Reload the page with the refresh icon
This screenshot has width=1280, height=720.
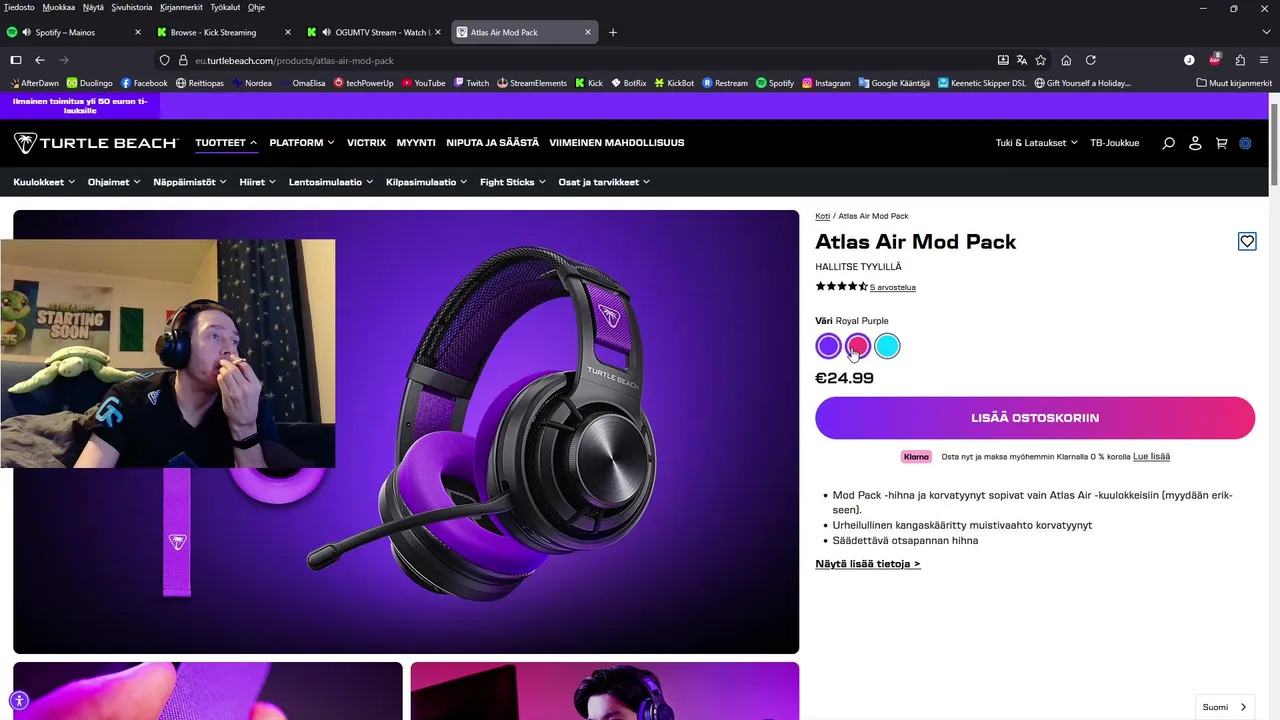tap(1091, 60)
